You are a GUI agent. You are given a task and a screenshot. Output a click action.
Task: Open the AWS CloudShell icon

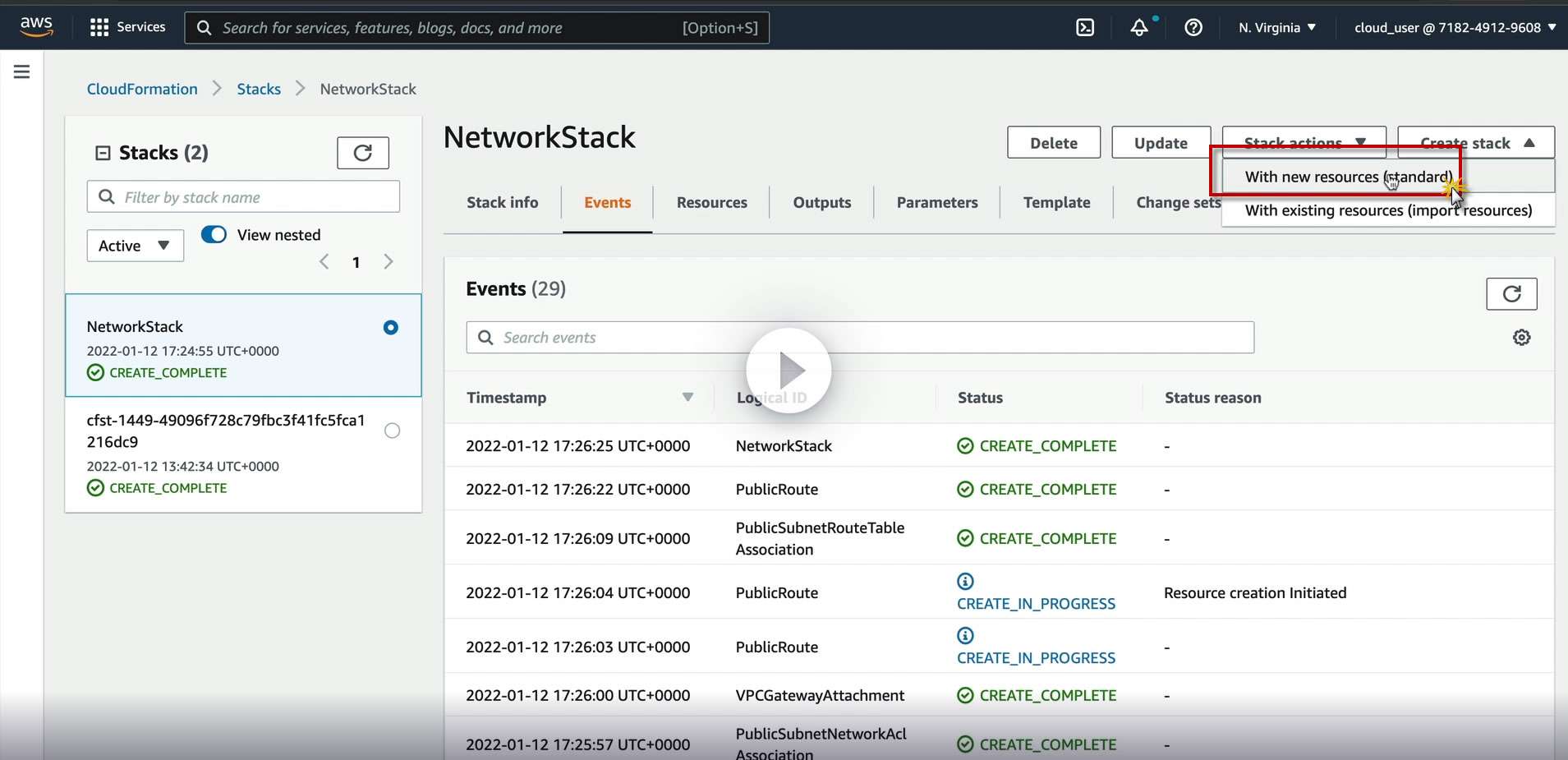coord(1085,28)
